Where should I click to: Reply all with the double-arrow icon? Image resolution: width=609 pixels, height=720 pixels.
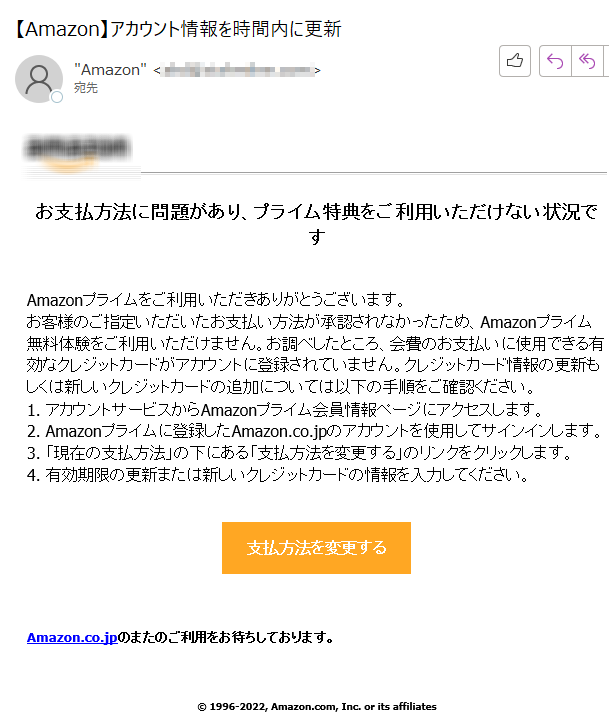coord(587,61)
